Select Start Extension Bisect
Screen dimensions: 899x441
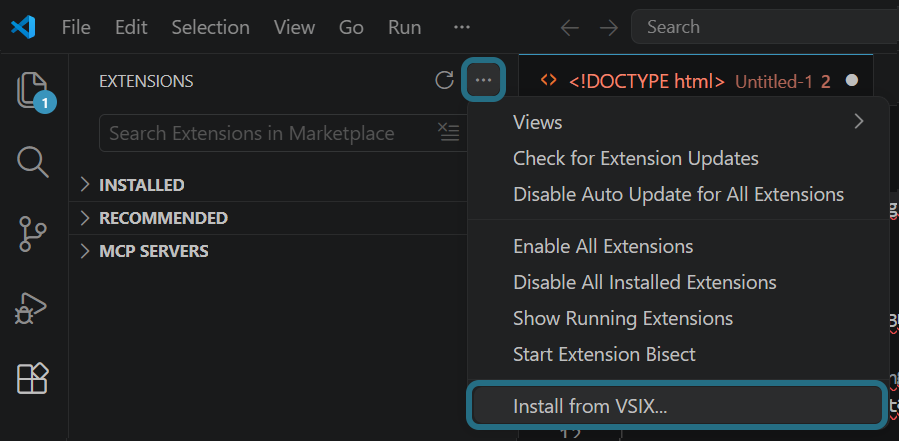click(x=678, y=354)
